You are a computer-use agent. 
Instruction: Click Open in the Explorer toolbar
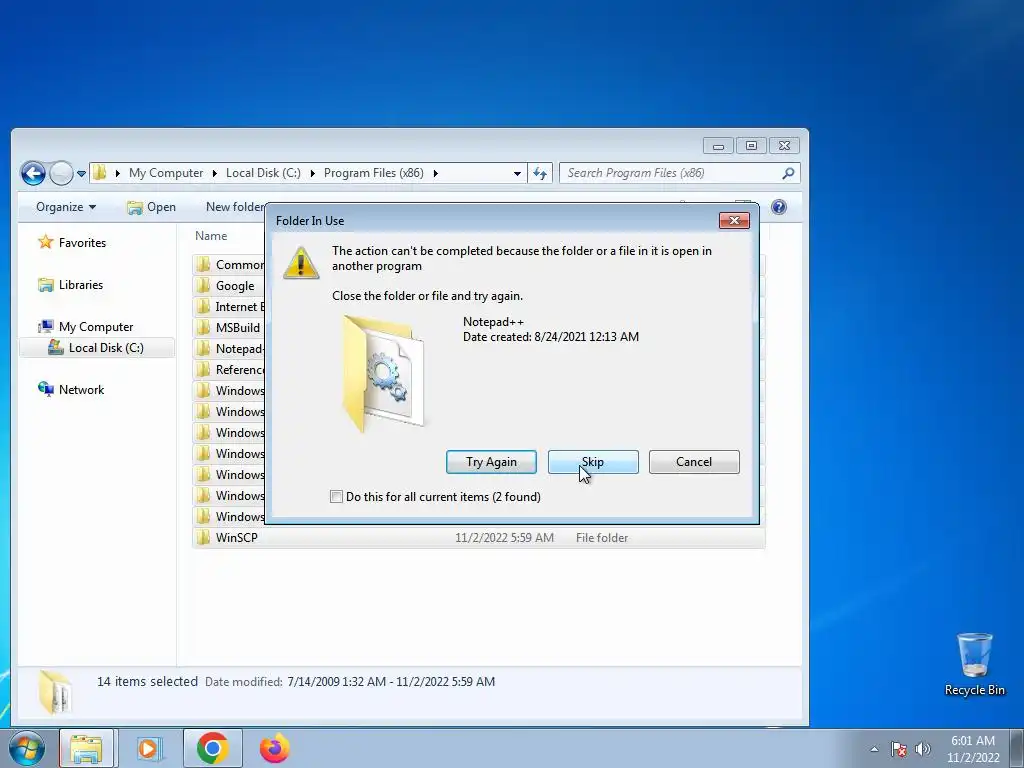(152, 207)
